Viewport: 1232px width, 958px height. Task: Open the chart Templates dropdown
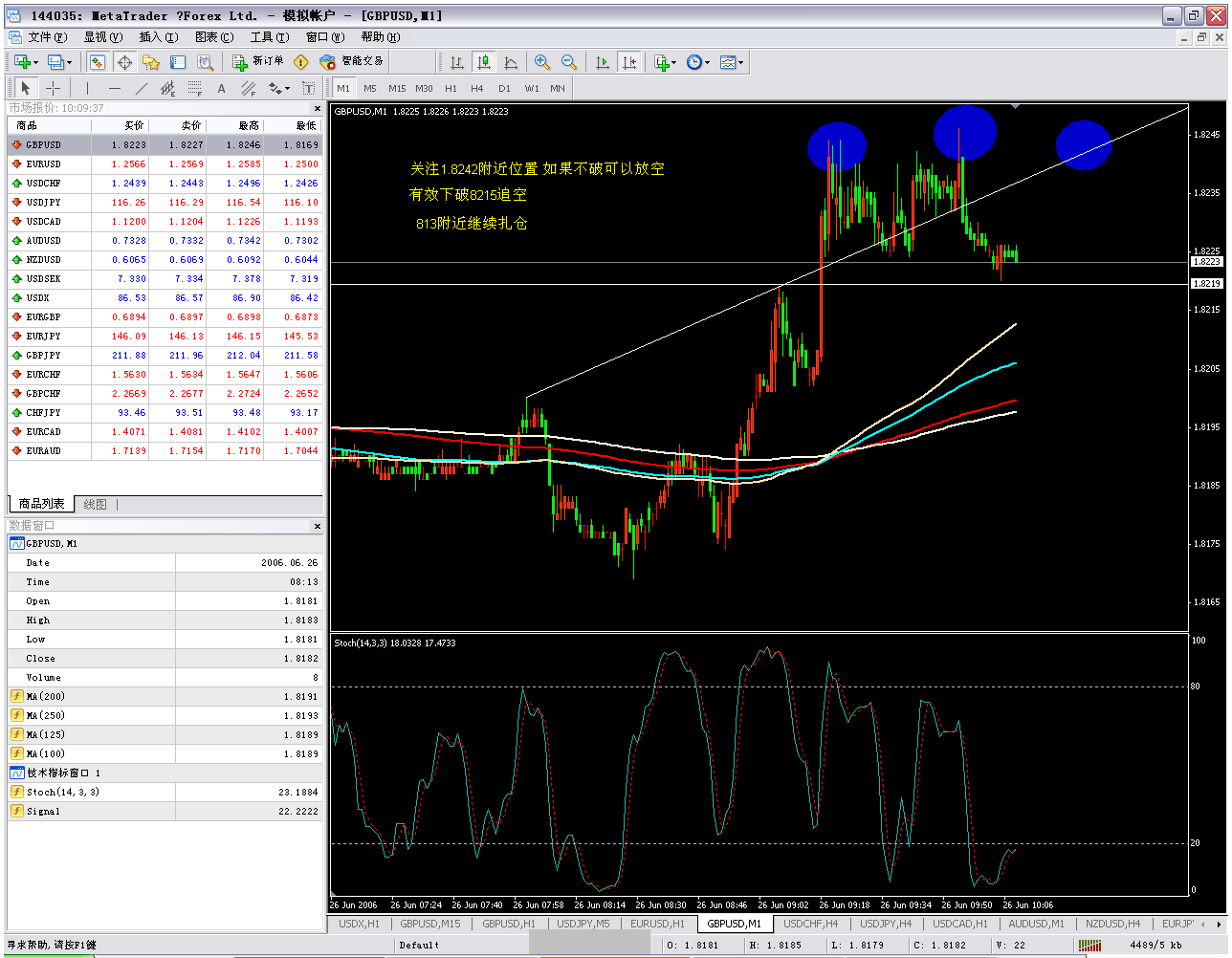click(731, 62)
